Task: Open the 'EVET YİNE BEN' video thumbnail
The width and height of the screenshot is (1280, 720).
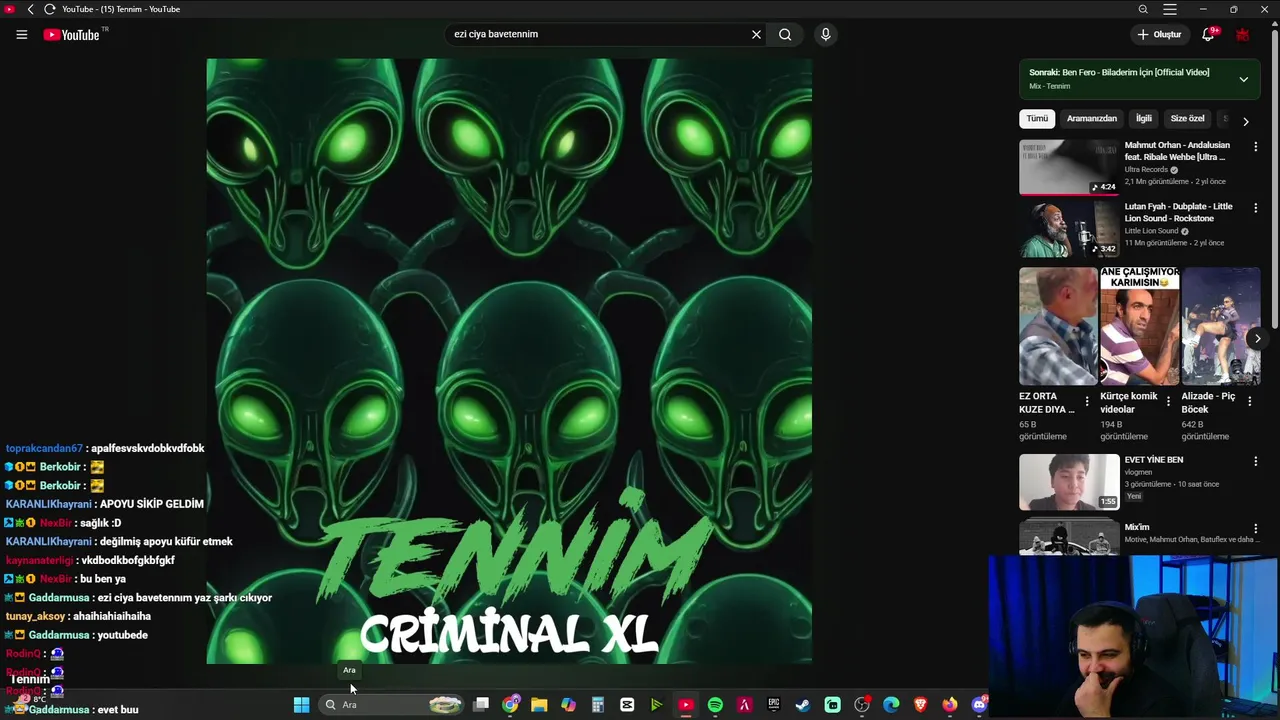Action: [1069, 482]
